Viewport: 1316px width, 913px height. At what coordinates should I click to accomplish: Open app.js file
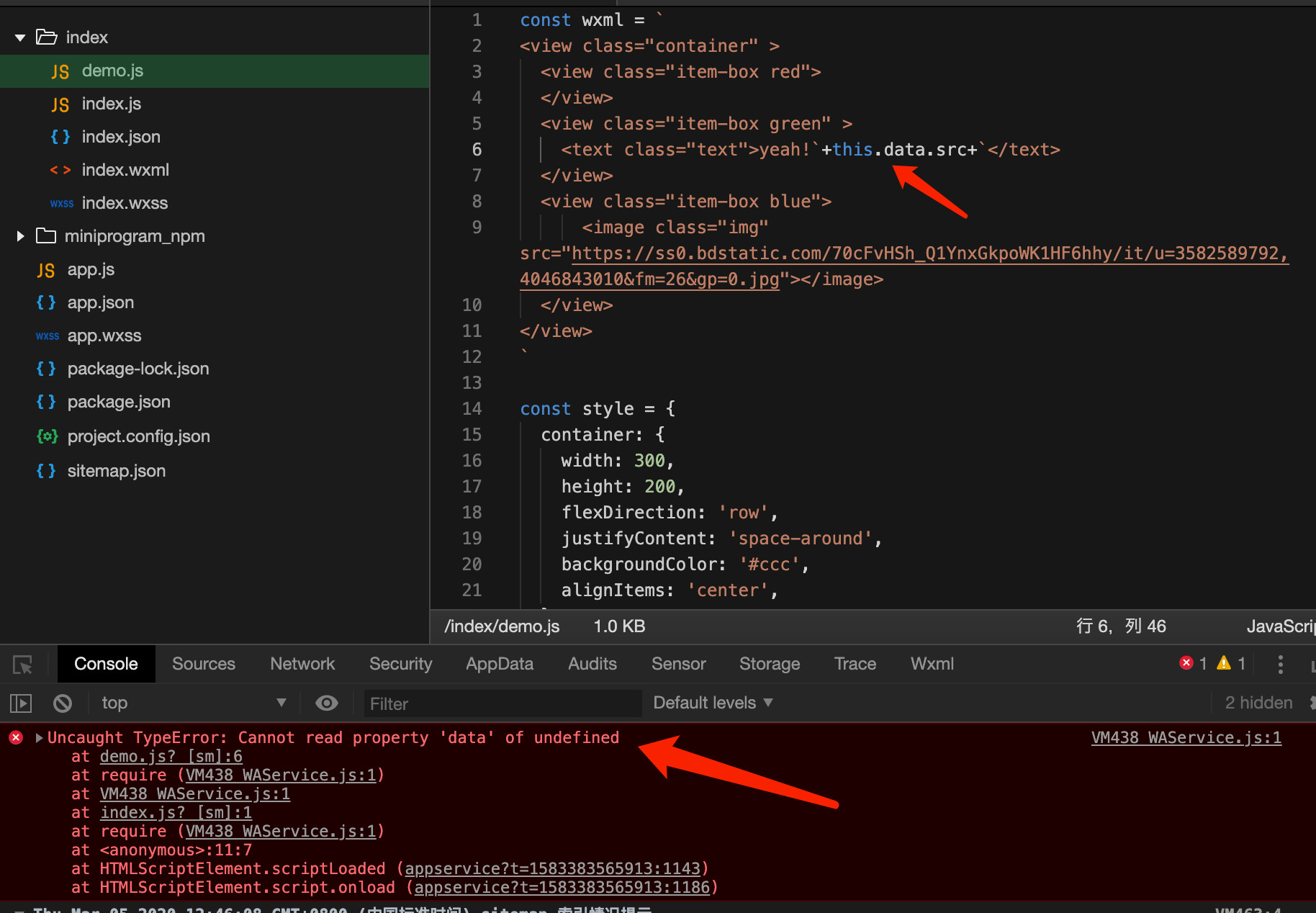click(91, 269)
